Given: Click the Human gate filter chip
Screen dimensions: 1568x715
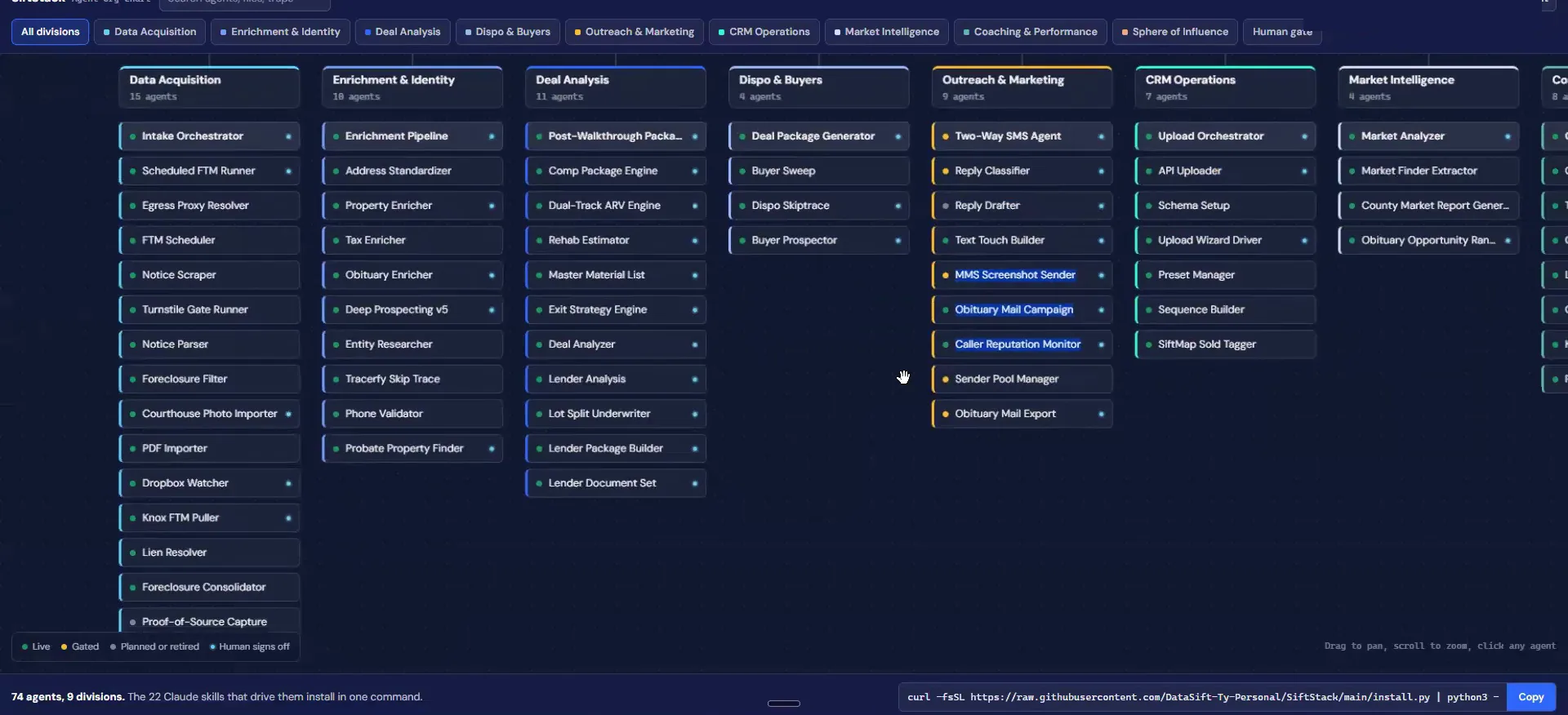Looking at the screenshot, I should coord(1282,32).
